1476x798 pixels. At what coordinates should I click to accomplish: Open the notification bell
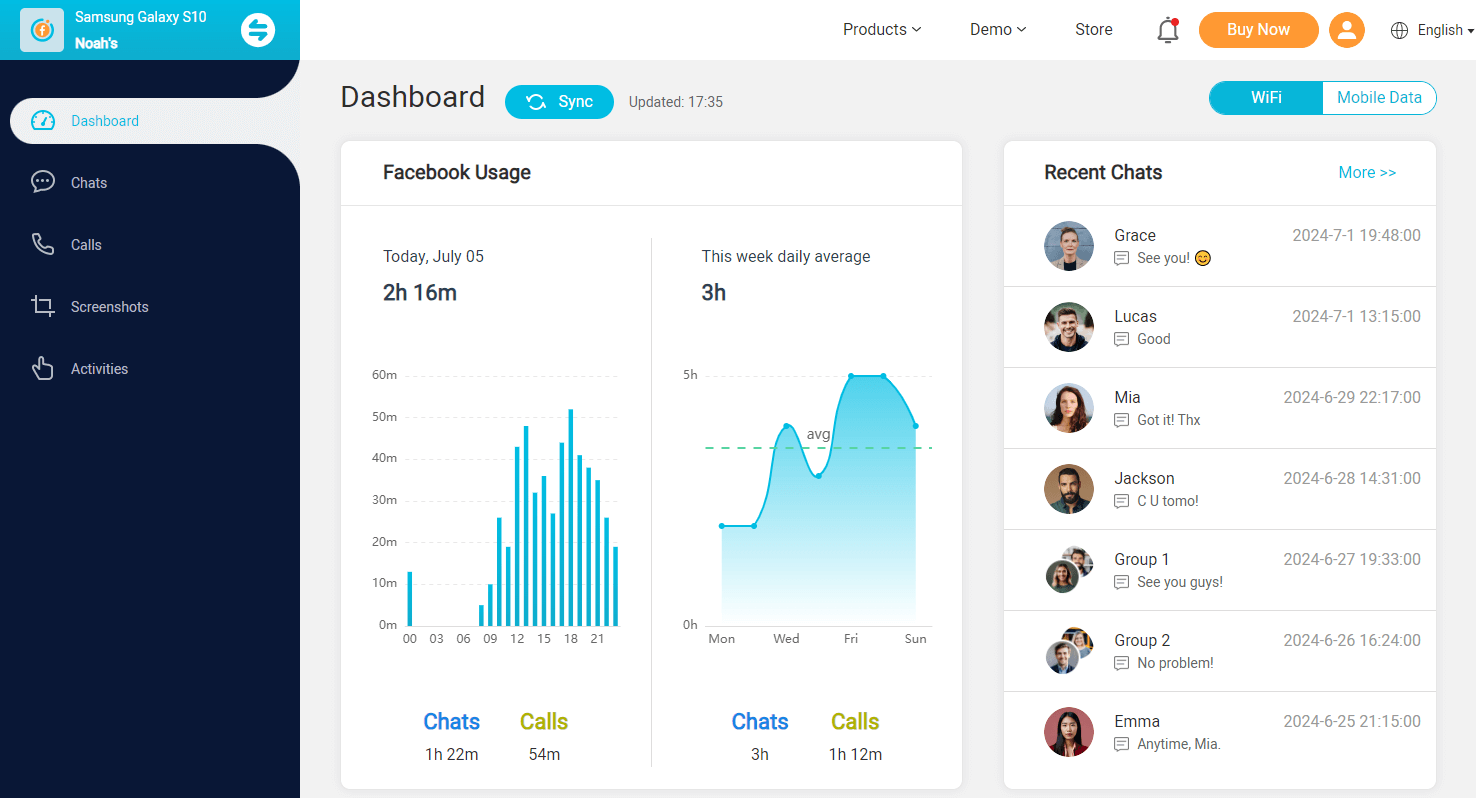[x=1168, y=30]
